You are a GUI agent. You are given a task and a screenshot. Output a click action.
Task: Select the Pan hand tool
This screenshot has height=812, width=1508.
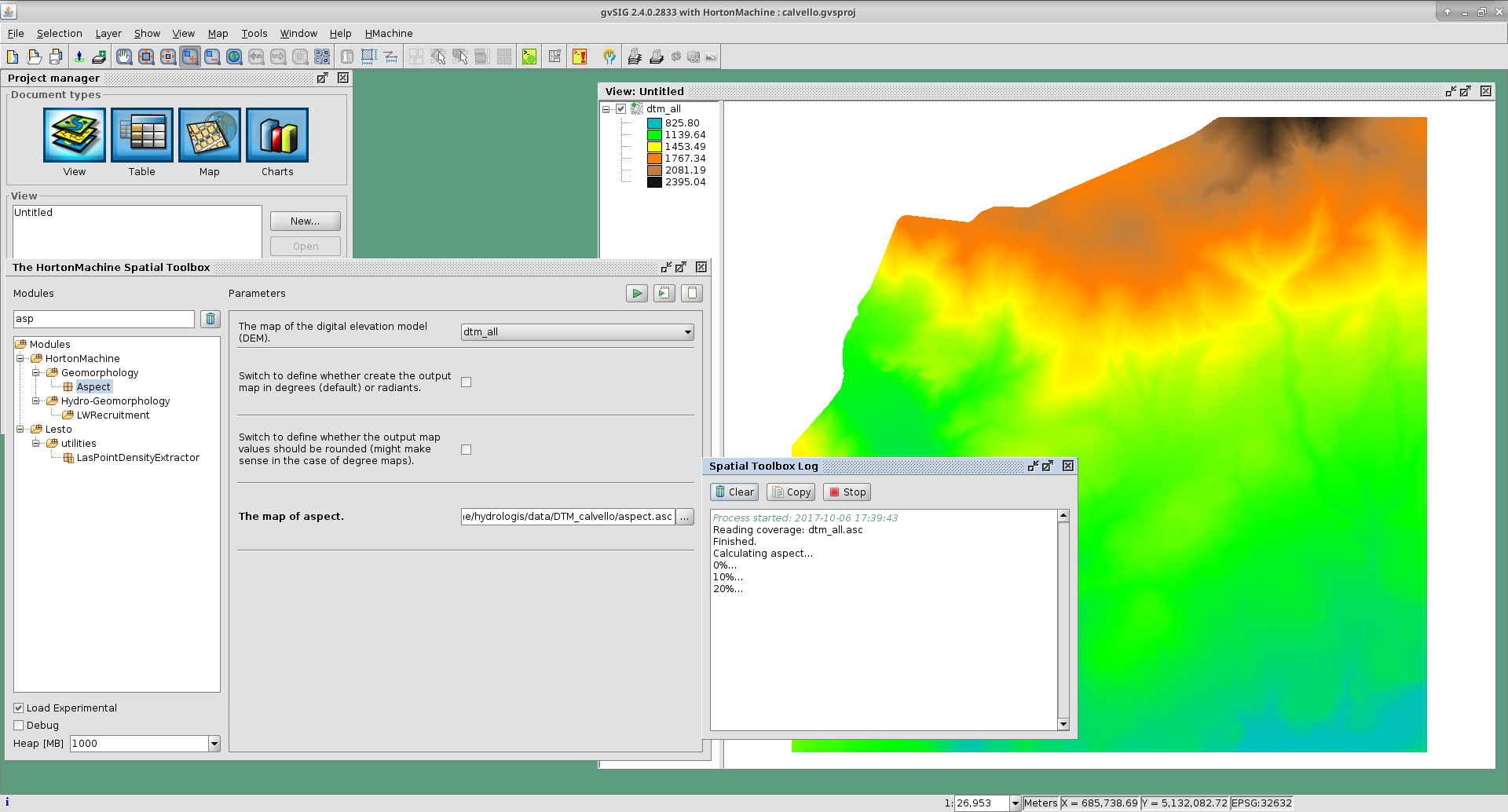124,57
